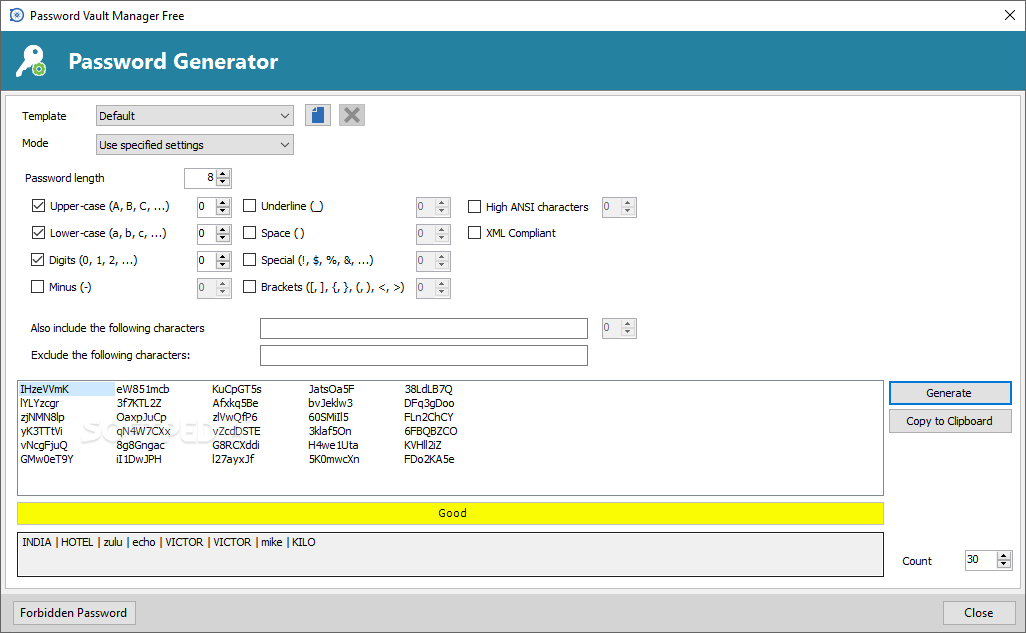Check the XML Compliant option

click(474, 232)
